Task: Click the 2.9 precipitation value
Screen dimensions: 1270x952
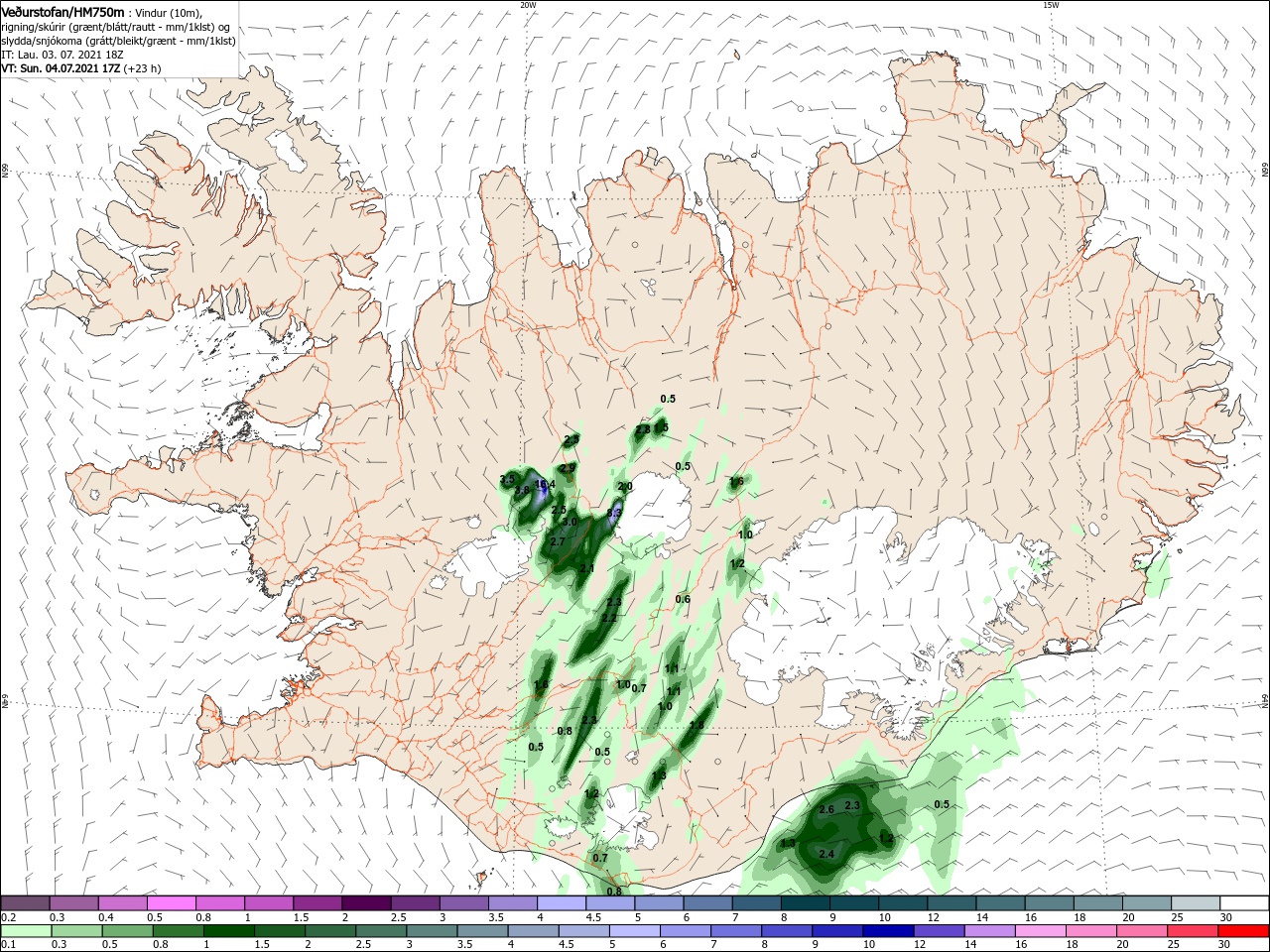Action: 568,467
